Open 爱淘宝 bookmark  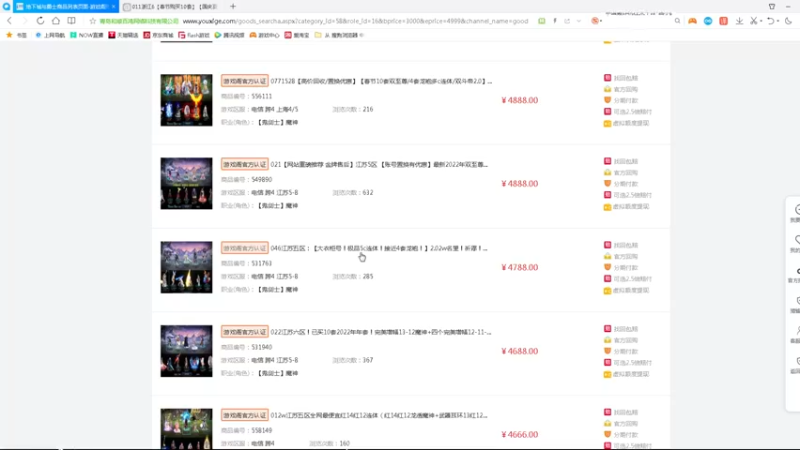[296, 35]
